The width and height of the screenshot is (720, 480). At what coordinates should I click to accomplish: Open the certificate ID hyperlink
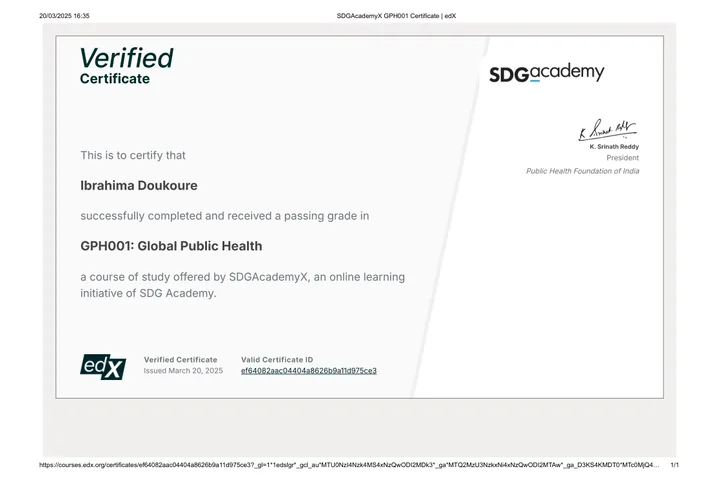click(309, 371)
